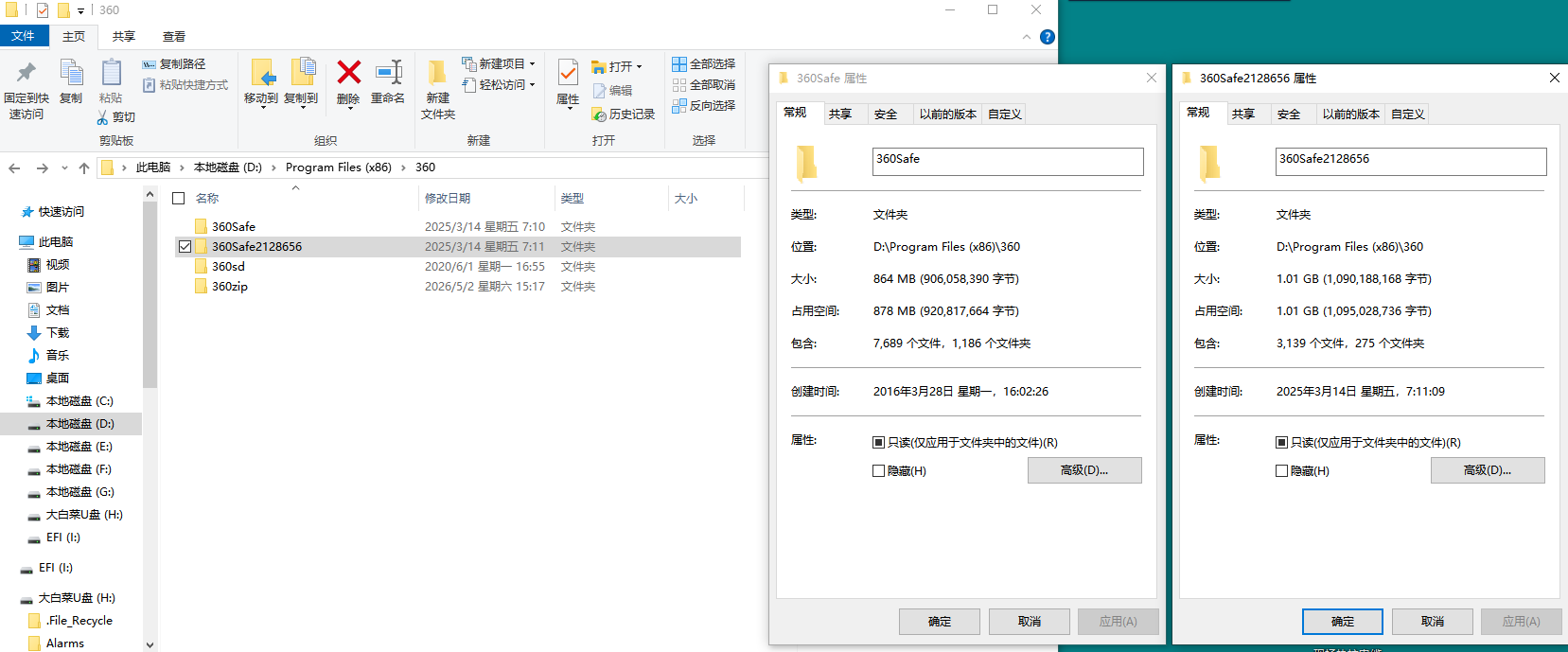Uncheck the 360Safe2128656 row checkbox
1568x652 pixels.
(x=185, y=247)
